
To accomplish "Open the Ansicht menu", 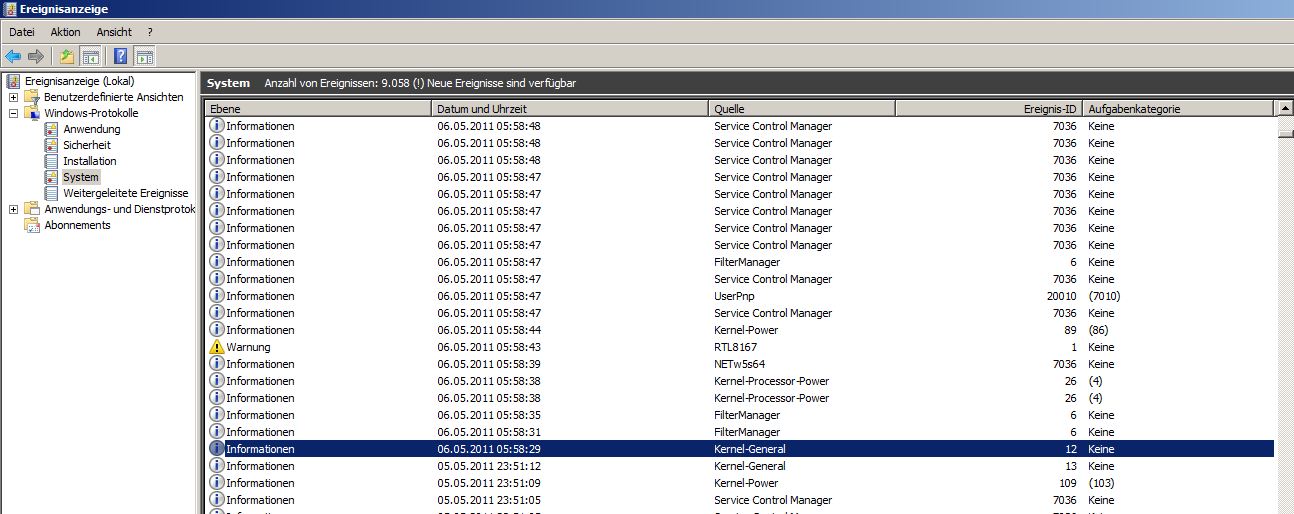I will coord(114,32).
